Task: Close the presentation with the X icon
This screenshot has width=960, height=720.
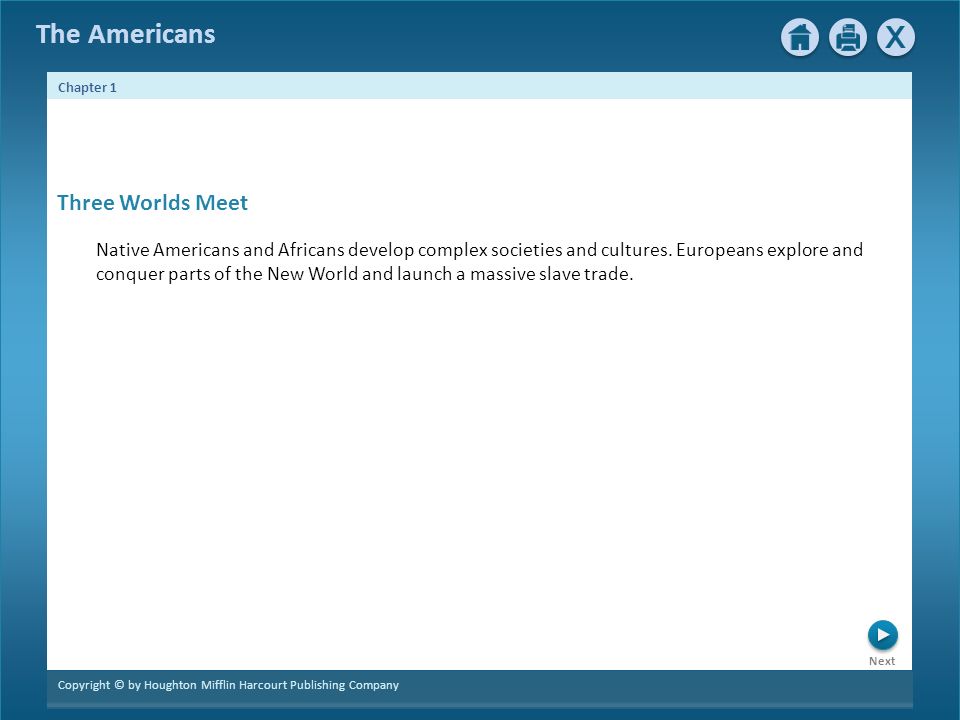Action: click(896, 37)
